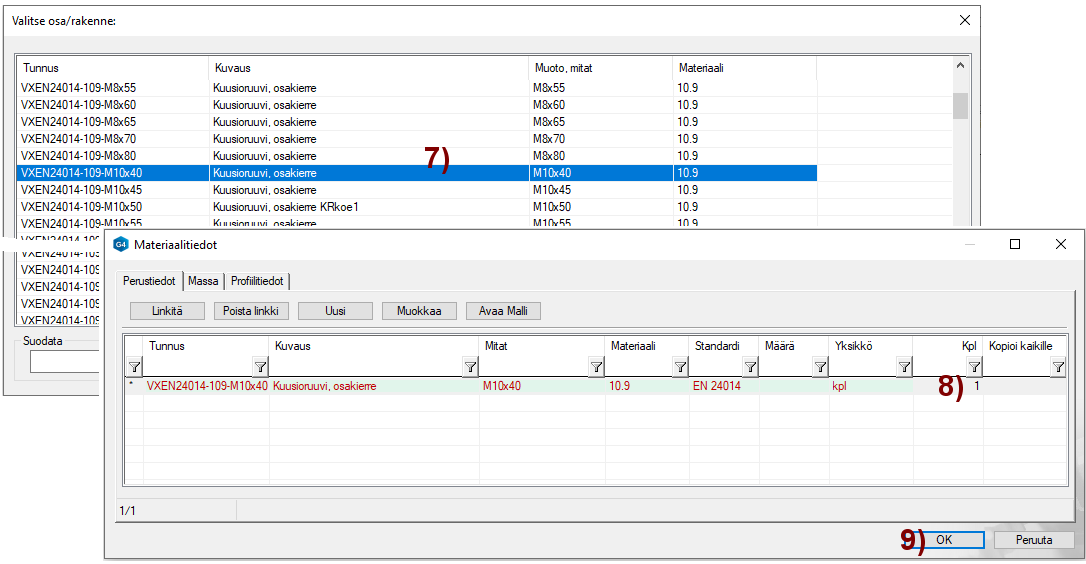Viewport: 1086px width, 564px height.
Task: Click the Uusi button
Action: coord(335,311)
